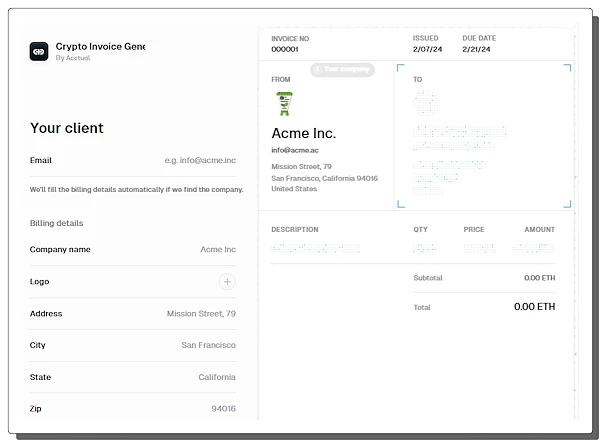Click the issued date 2/07/24
The height and width of the screenshot is (441, 600).
coord(426,49)
